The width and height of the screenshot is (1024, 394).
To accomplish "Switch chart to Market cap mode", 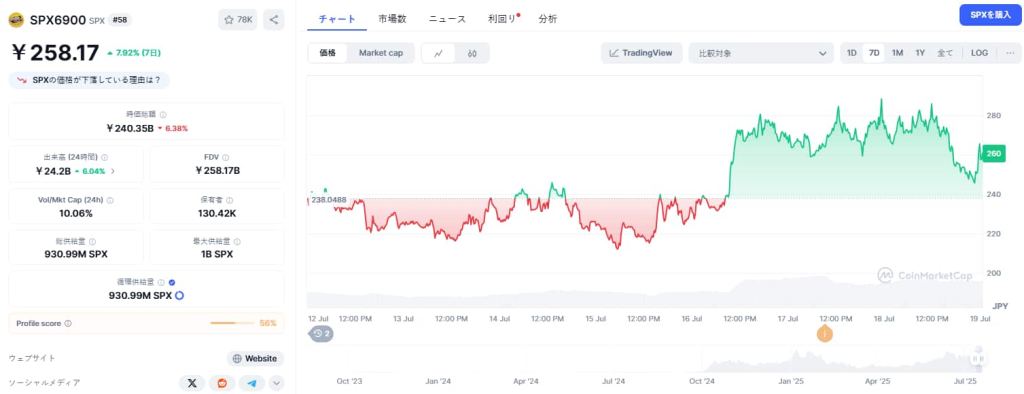I will [381, 53].
